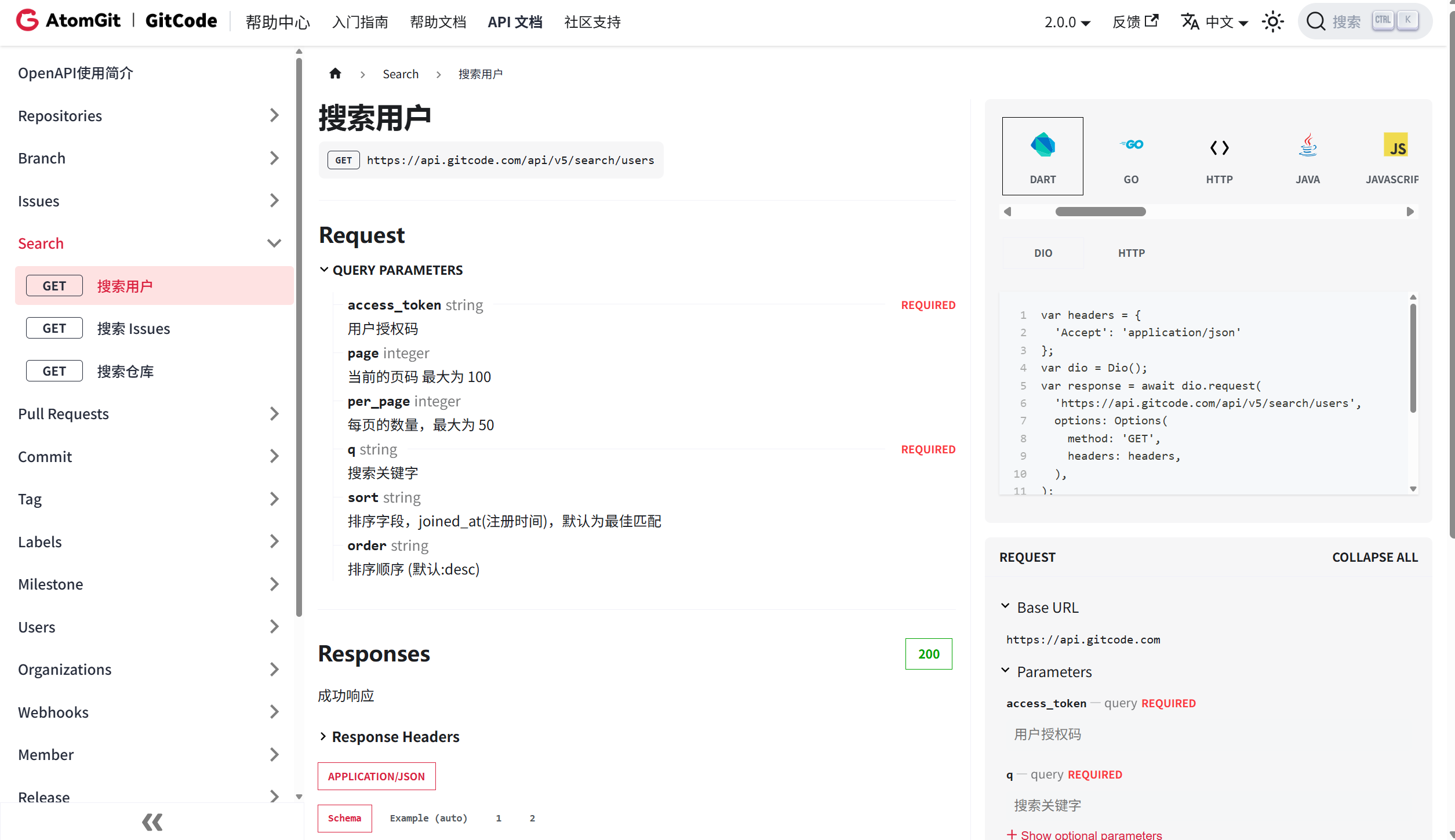Image resolution: width=1455 pixels, height=840 pixels.
Task: Click Show optional parameters link
Action: [1084, 834]
